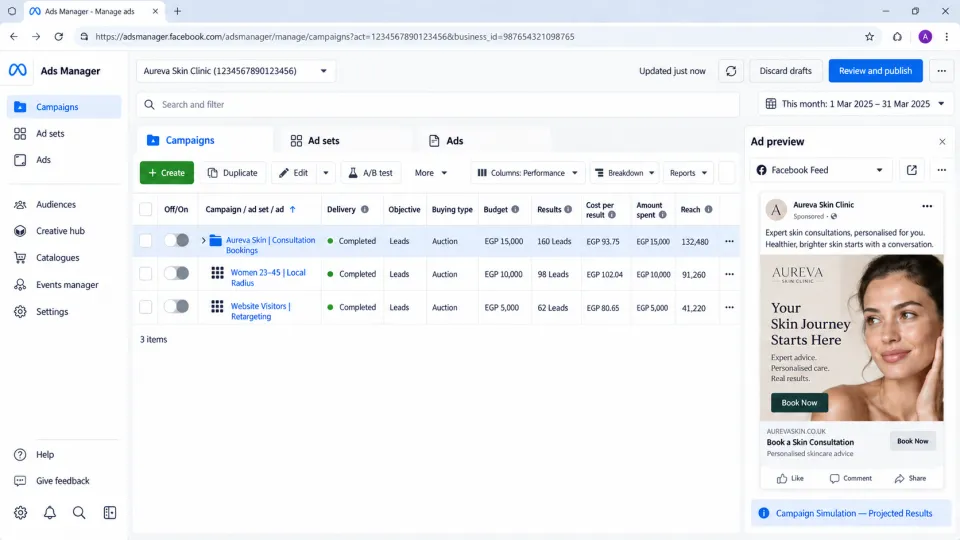The width and height of the screenshot is (960, 540).
Task: Toggle sidebar collapse panel icon
Action: (110, 512)
